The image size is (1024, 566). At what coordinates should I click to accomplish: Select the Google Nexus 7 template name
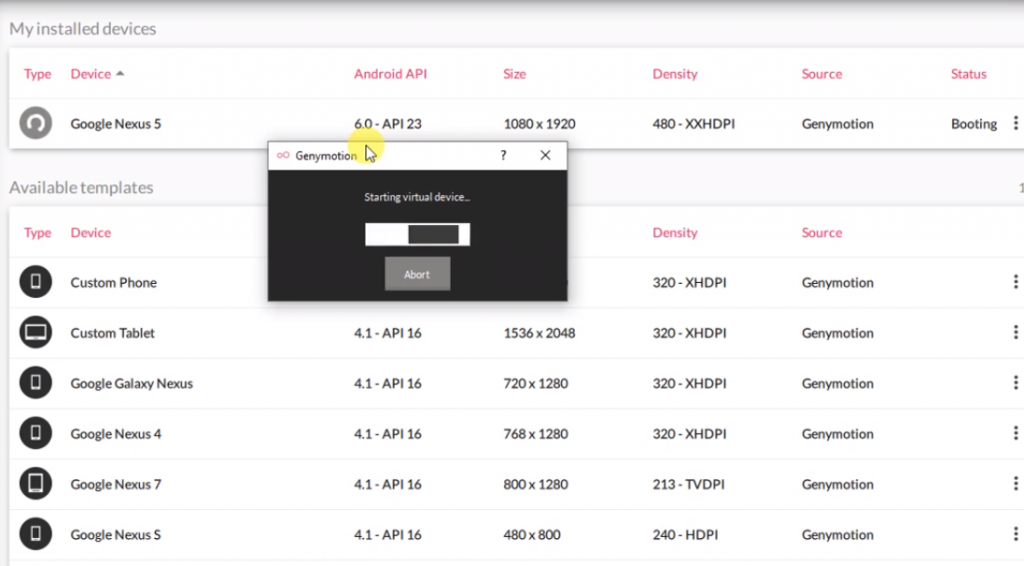pyautogui.click(x=116, y=484)
